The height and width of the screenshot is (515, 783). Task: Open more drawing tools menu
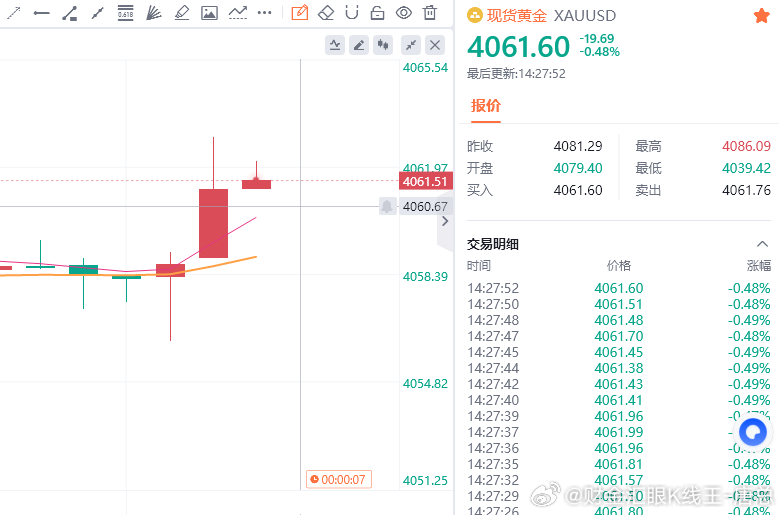pos(265,12)
